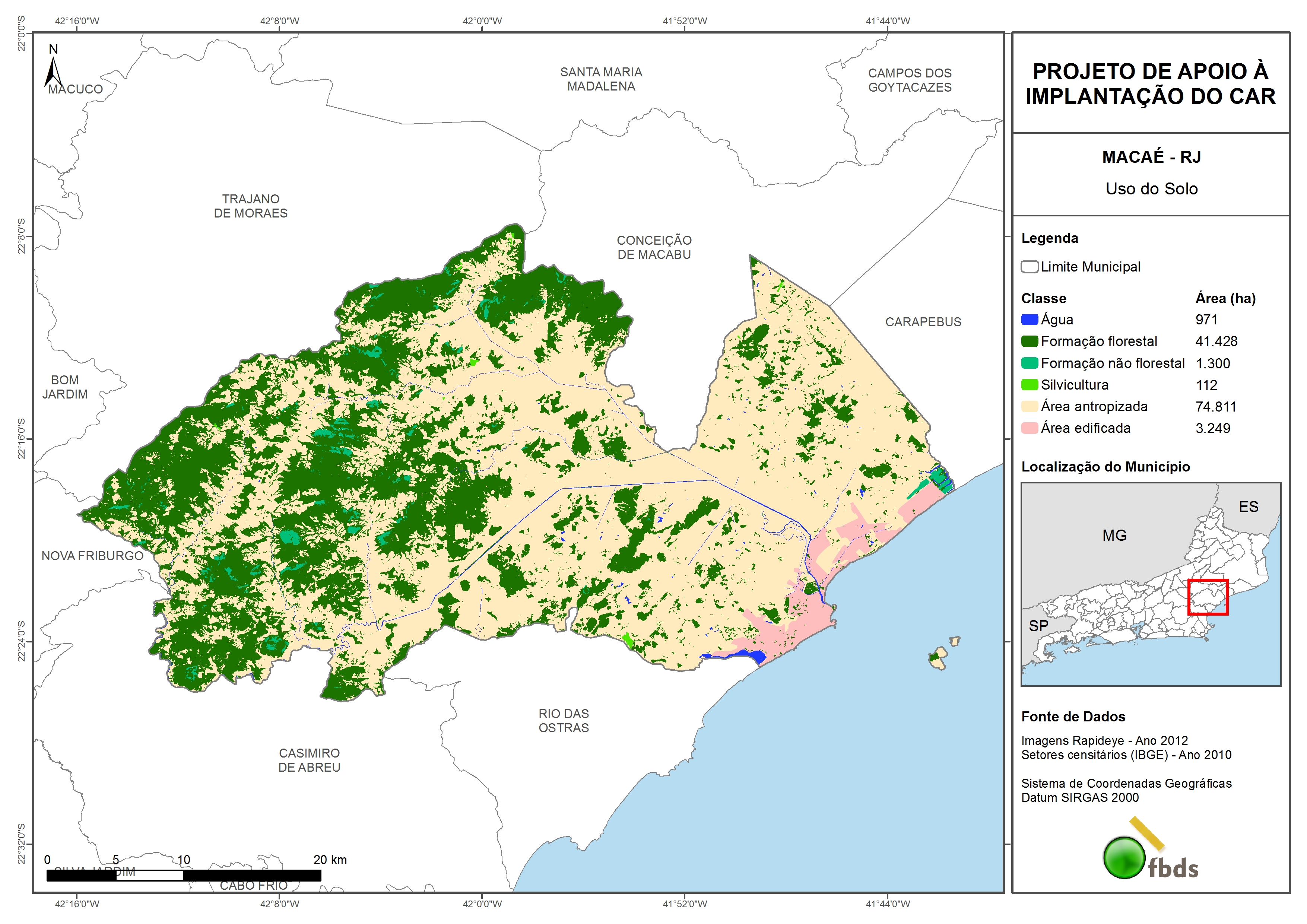Click the TRAJANO DE MORAES label

click(250, 206)
